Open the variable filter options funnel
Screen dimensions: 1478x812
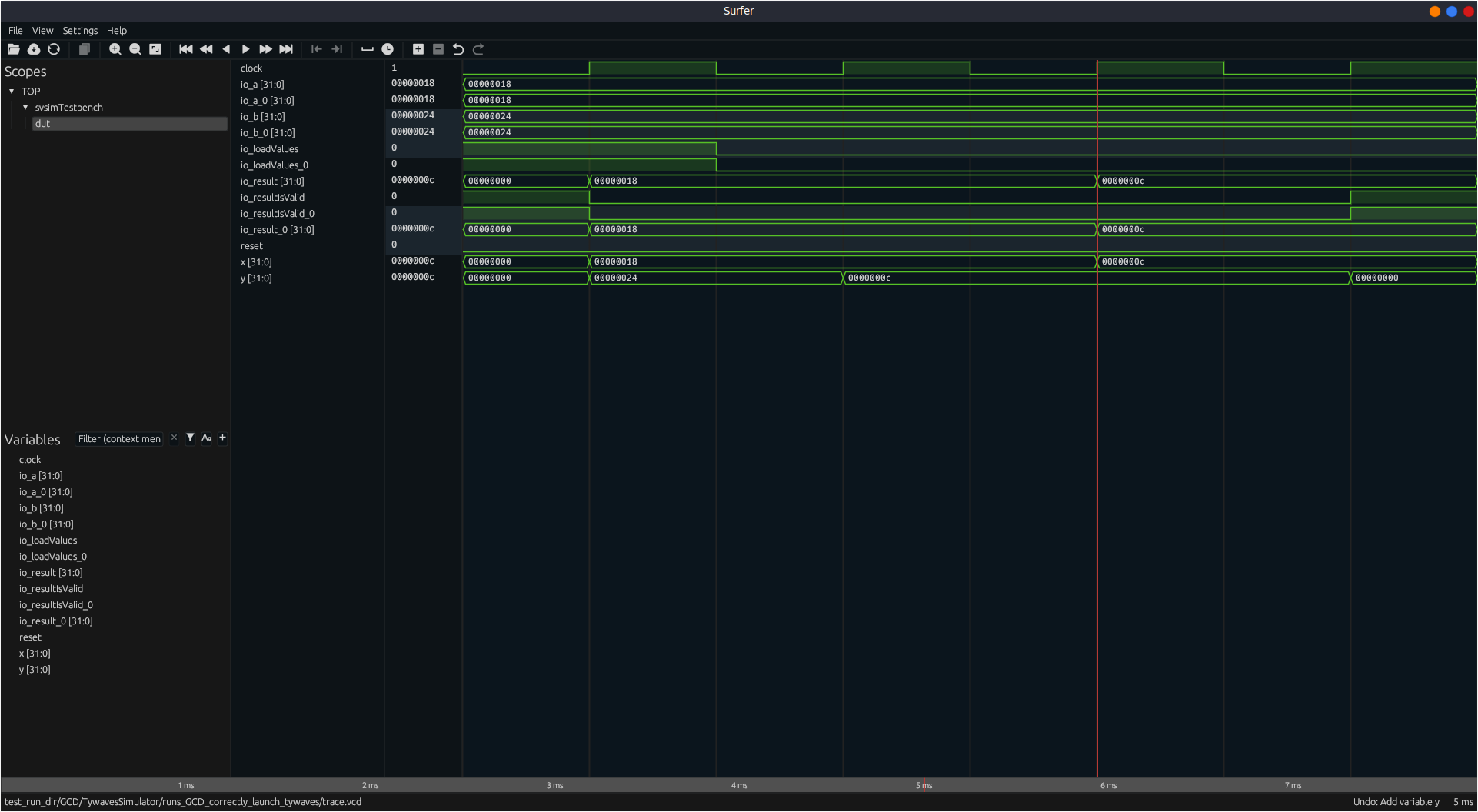click(190, 438)
